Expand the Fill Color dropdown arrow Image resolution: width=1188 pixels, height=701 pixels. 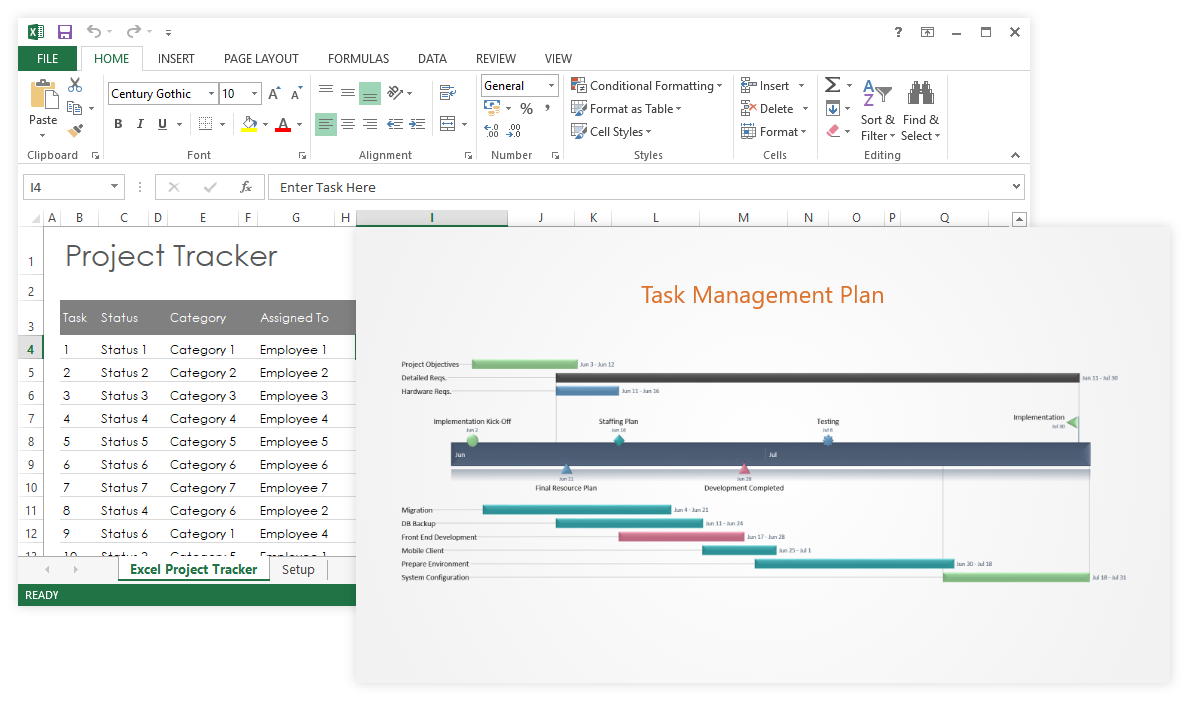coord(266,123)
